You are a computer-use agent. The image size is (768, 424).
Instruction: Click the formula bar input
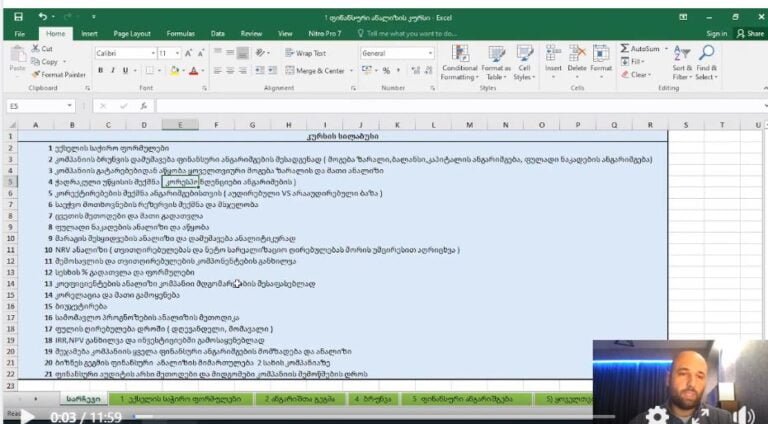(460, 106)
